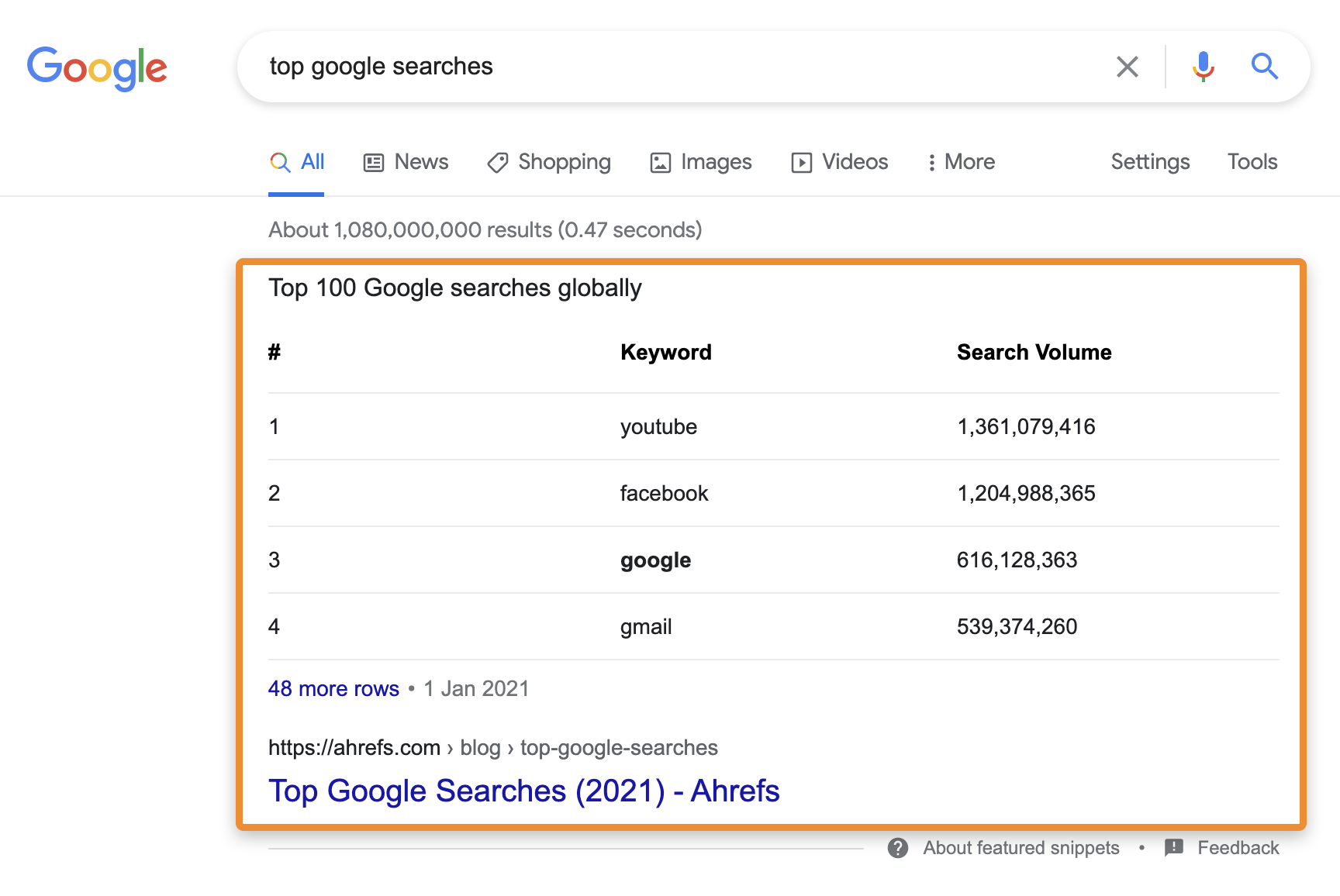This screenshot has width=1340, height=896.
Task: Click the Google logo
Action: 97,67
